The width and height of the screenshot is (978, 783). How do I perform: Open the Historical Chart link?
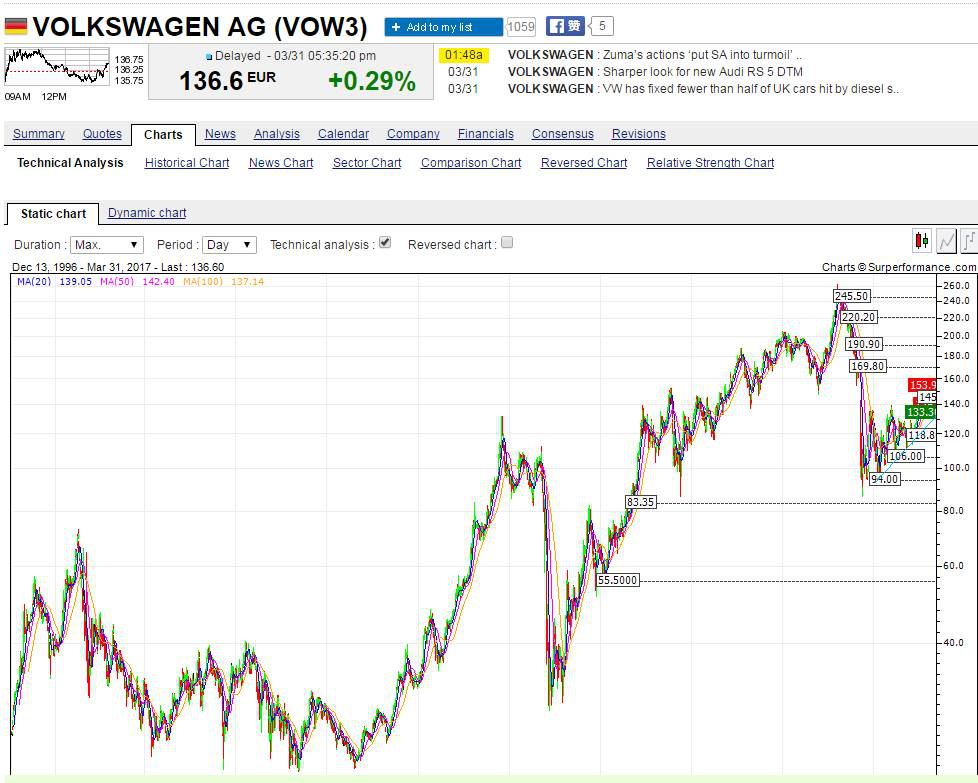[187, 163]
